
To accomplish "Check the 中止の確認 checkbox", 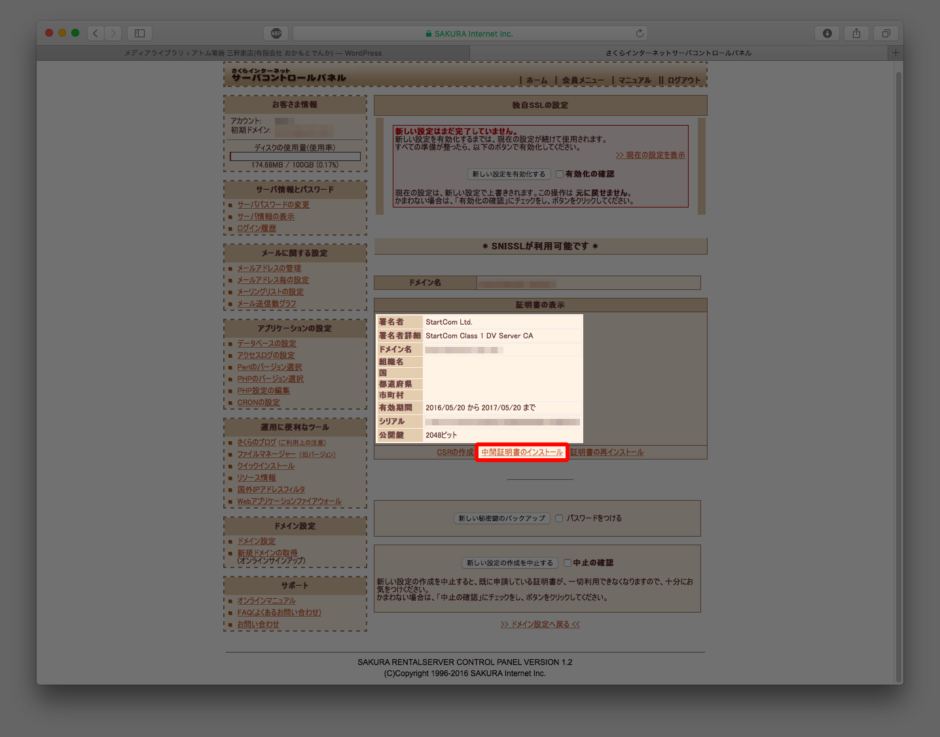I will [x=567, y=563].
